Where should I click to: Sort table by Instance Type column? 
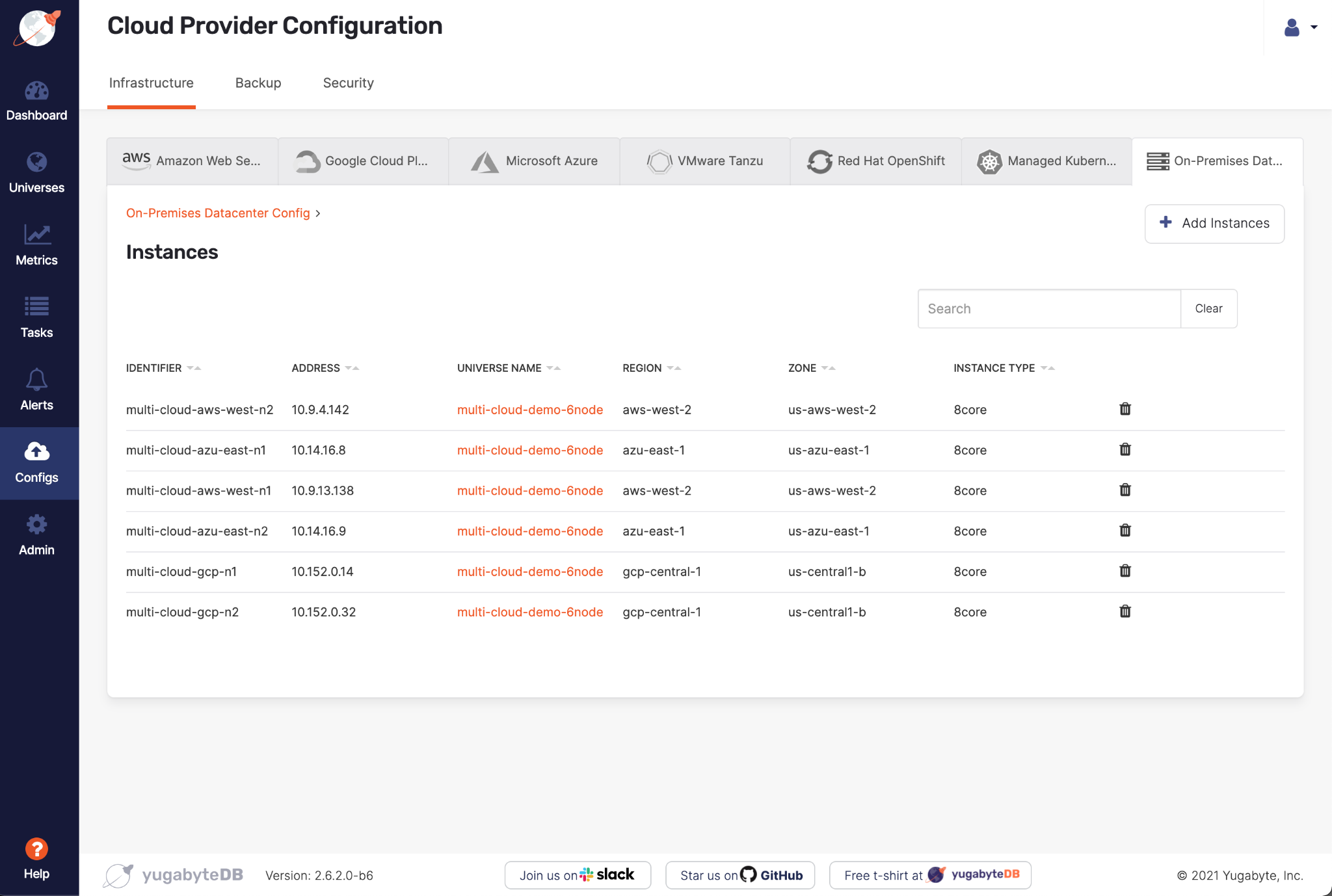1004,368
